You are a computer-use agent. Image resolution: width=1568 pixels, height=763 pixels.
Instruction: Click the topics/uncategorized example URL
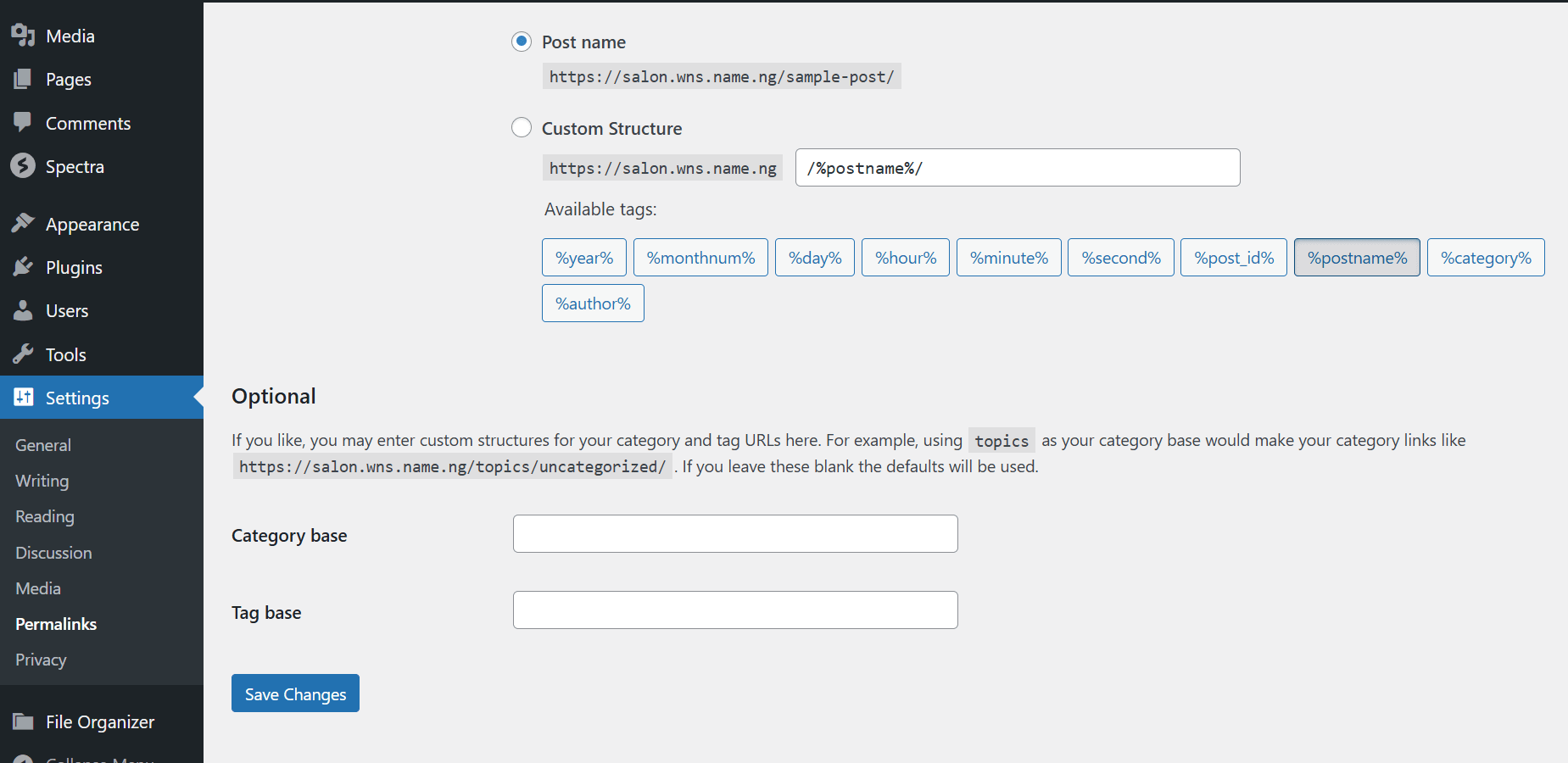coord(453,466)
